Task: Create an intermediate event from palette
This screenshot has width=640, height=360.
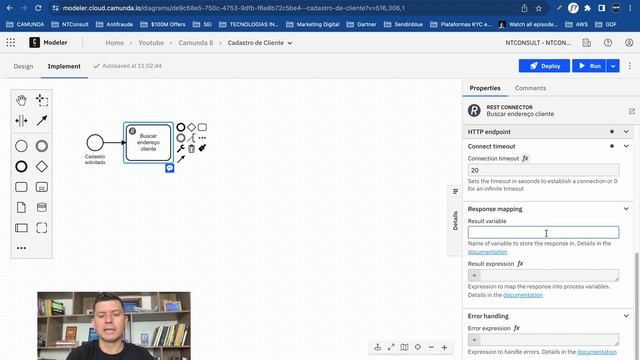Action: click(42, 146)
